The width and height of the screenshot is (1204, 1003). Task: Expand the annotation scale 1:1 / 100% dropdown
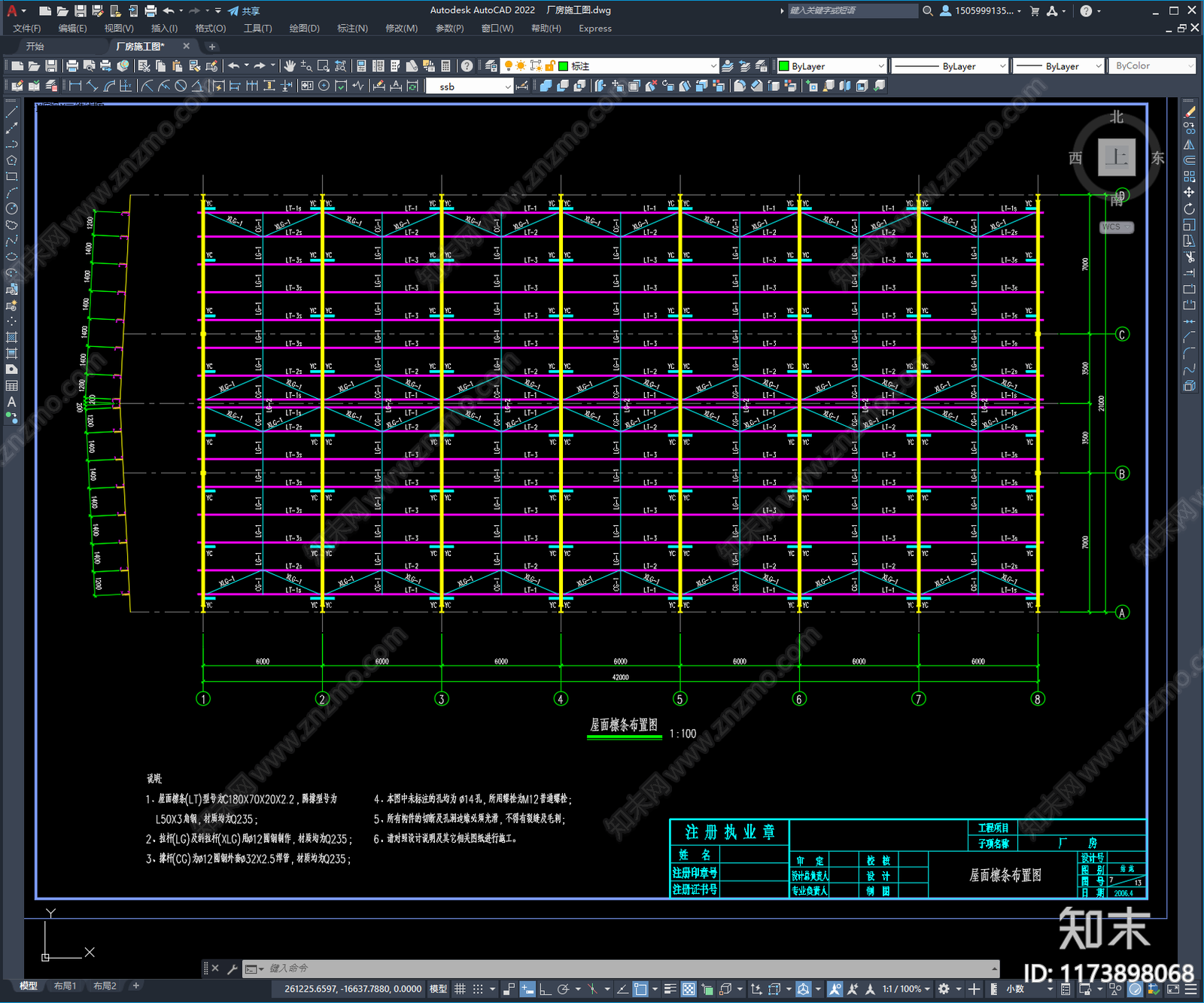tap(907, 989)
